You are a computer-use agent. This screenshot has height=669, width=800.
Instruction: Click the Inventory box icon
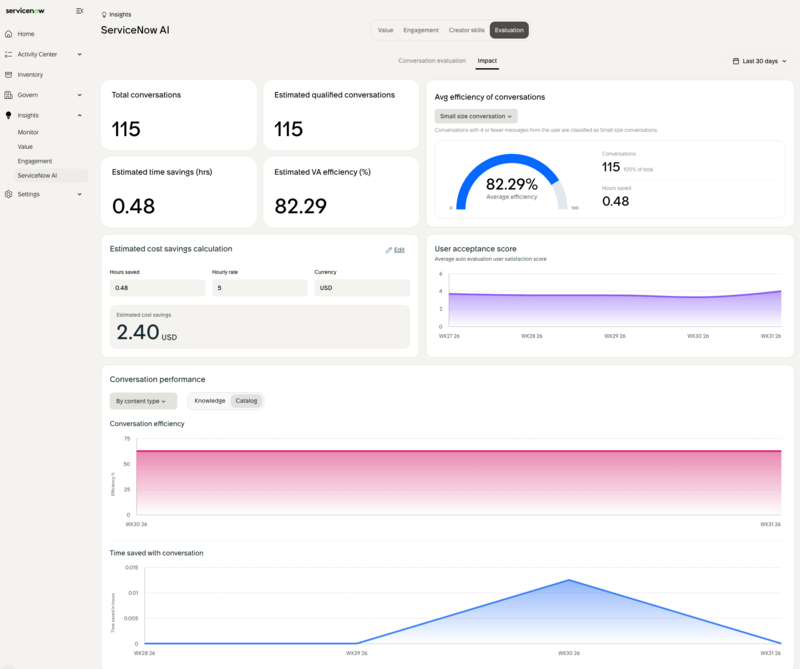[8, 75]
